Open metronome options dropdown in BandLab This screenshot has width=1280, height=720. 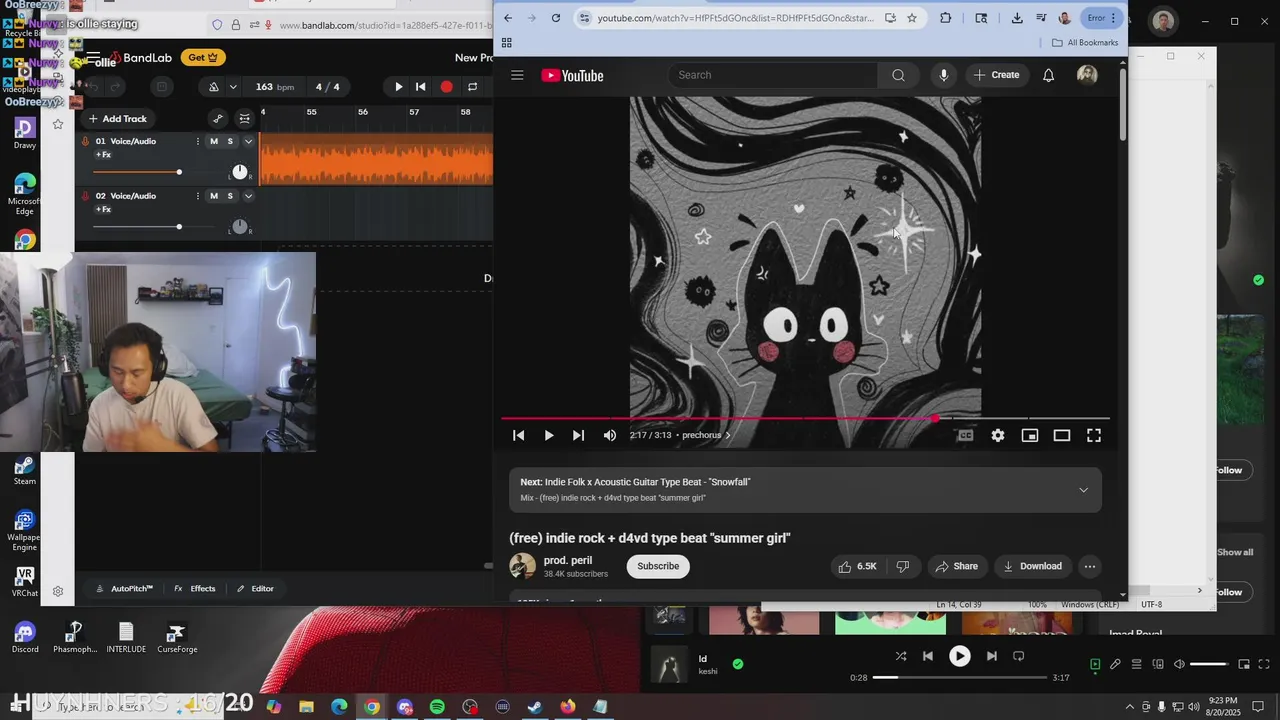click(x=233, y=87)
